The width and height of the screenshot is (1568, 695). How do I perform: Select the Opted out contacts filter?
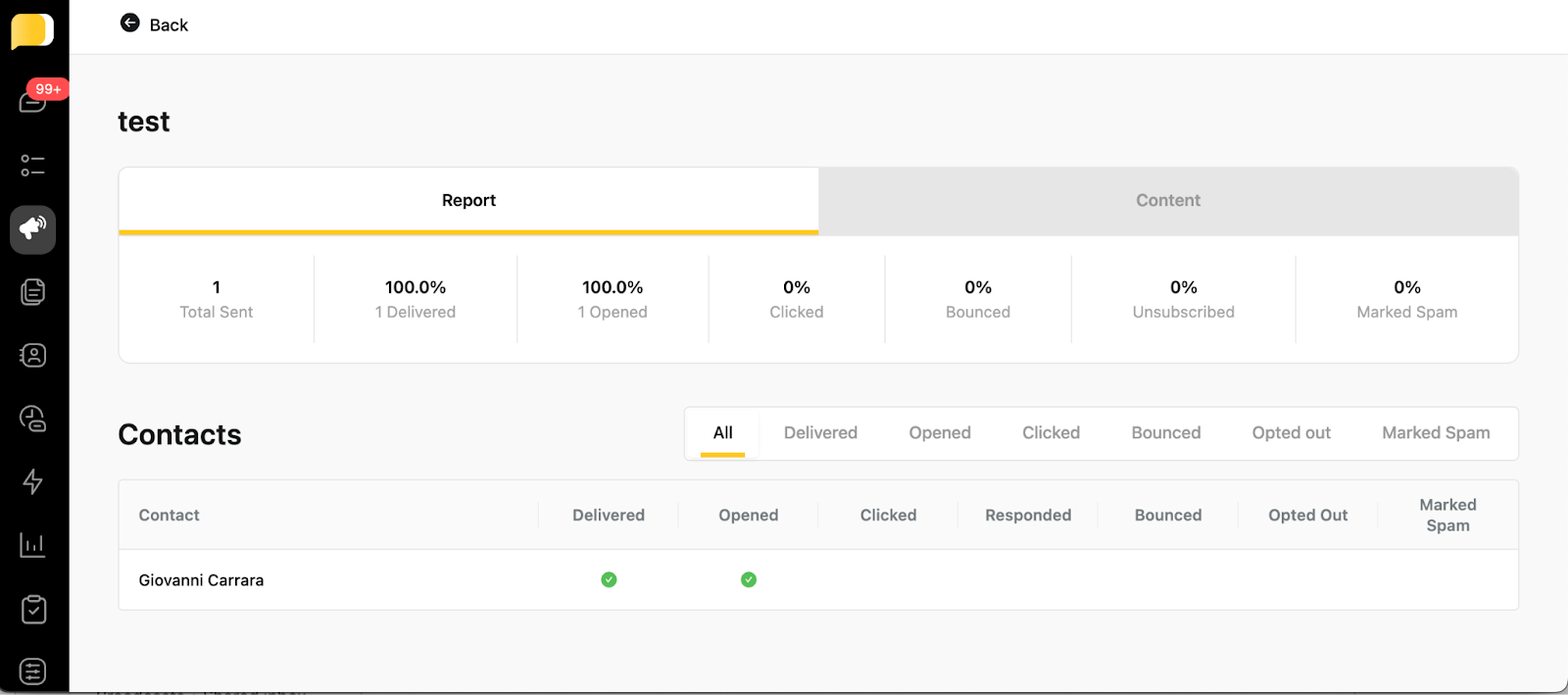pos(1291,432)
